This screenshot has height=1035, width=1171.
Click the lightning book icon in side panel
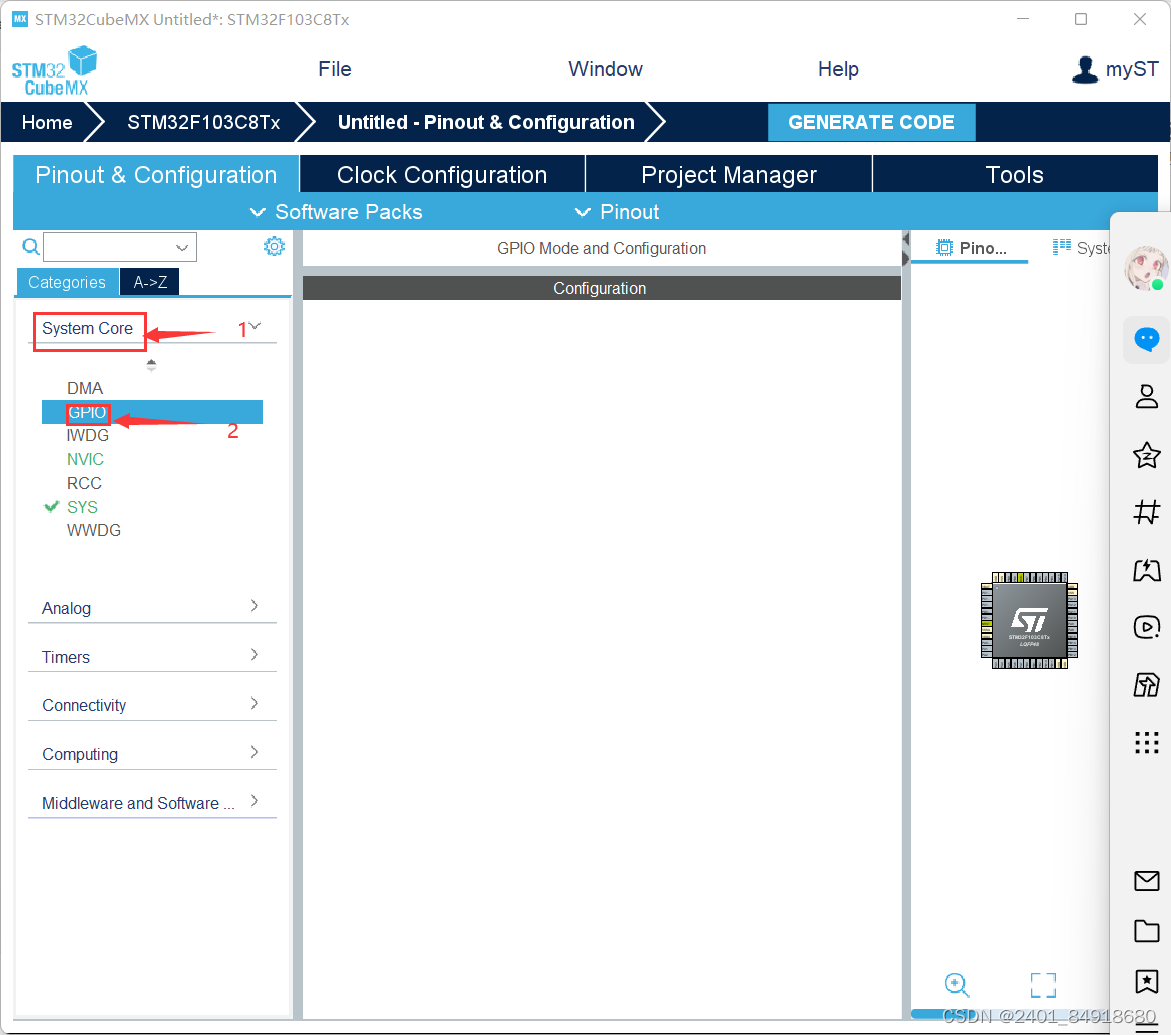pos(1146,570)
